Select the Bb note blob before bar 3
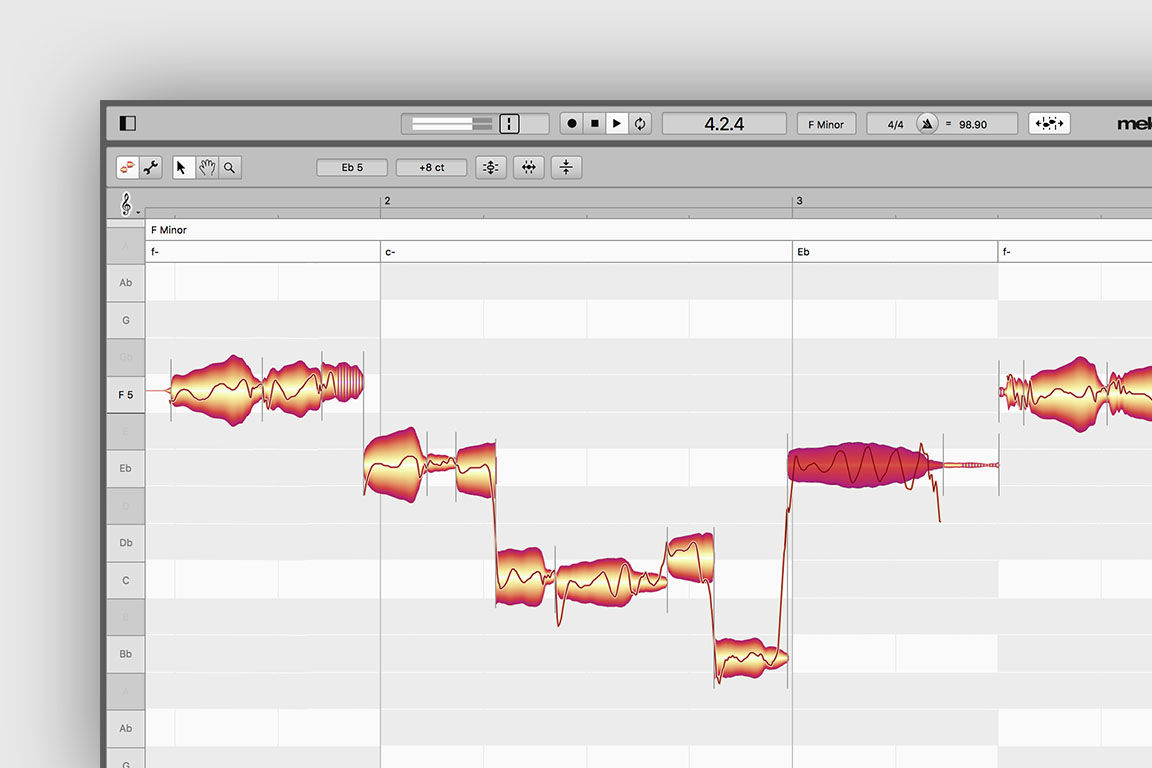The width and height of the screenshot is (1152, 768). pyautogui.click(x=751, y=657)
